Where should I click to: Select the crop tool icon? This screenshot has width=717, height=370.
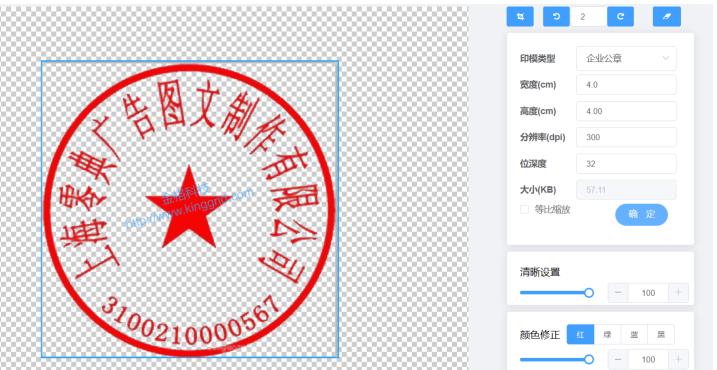pyautogui.click(x=520, y=16)
